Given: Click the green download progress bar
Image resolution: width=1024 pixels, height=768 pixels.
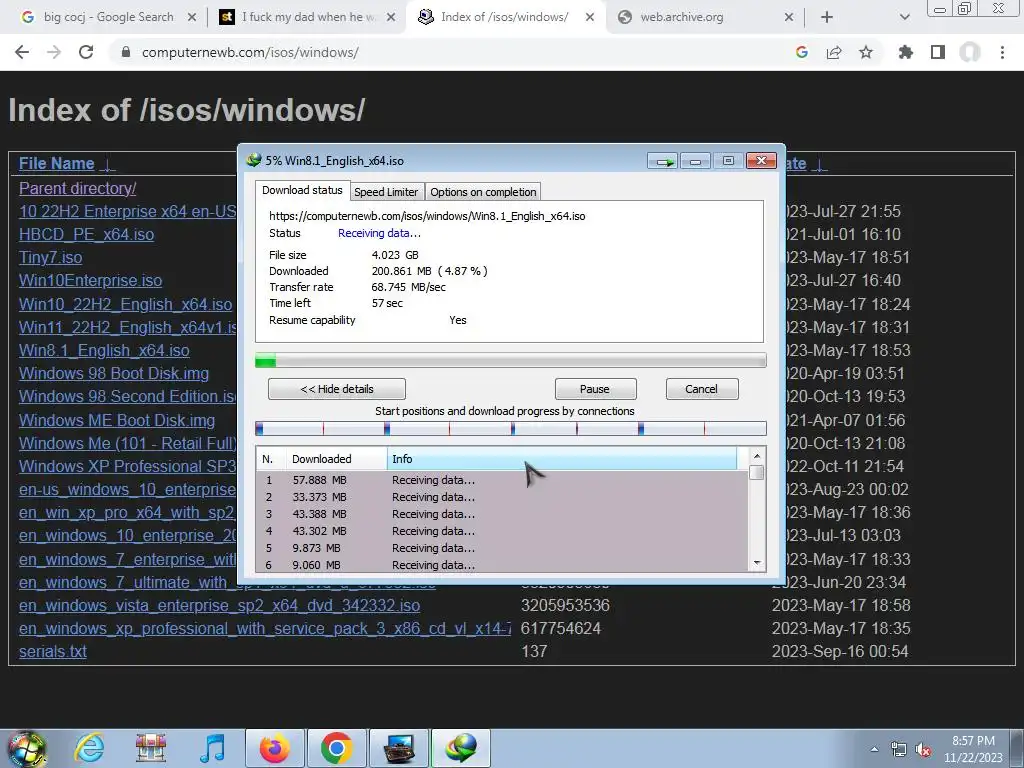Looking at the screenshot, I should tap(511, 360).
